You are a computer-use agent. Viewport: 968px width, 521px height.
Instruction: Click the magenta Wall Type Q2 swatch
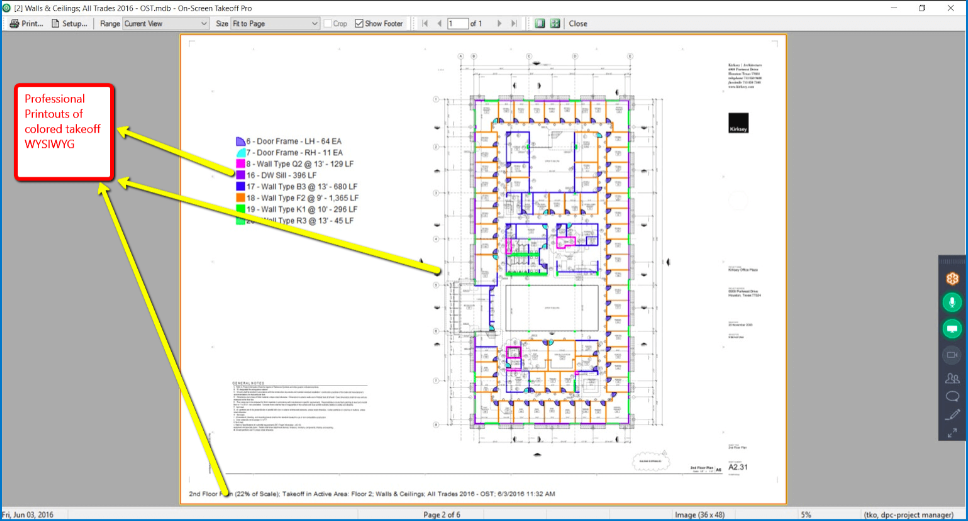(x=240, y=164)
